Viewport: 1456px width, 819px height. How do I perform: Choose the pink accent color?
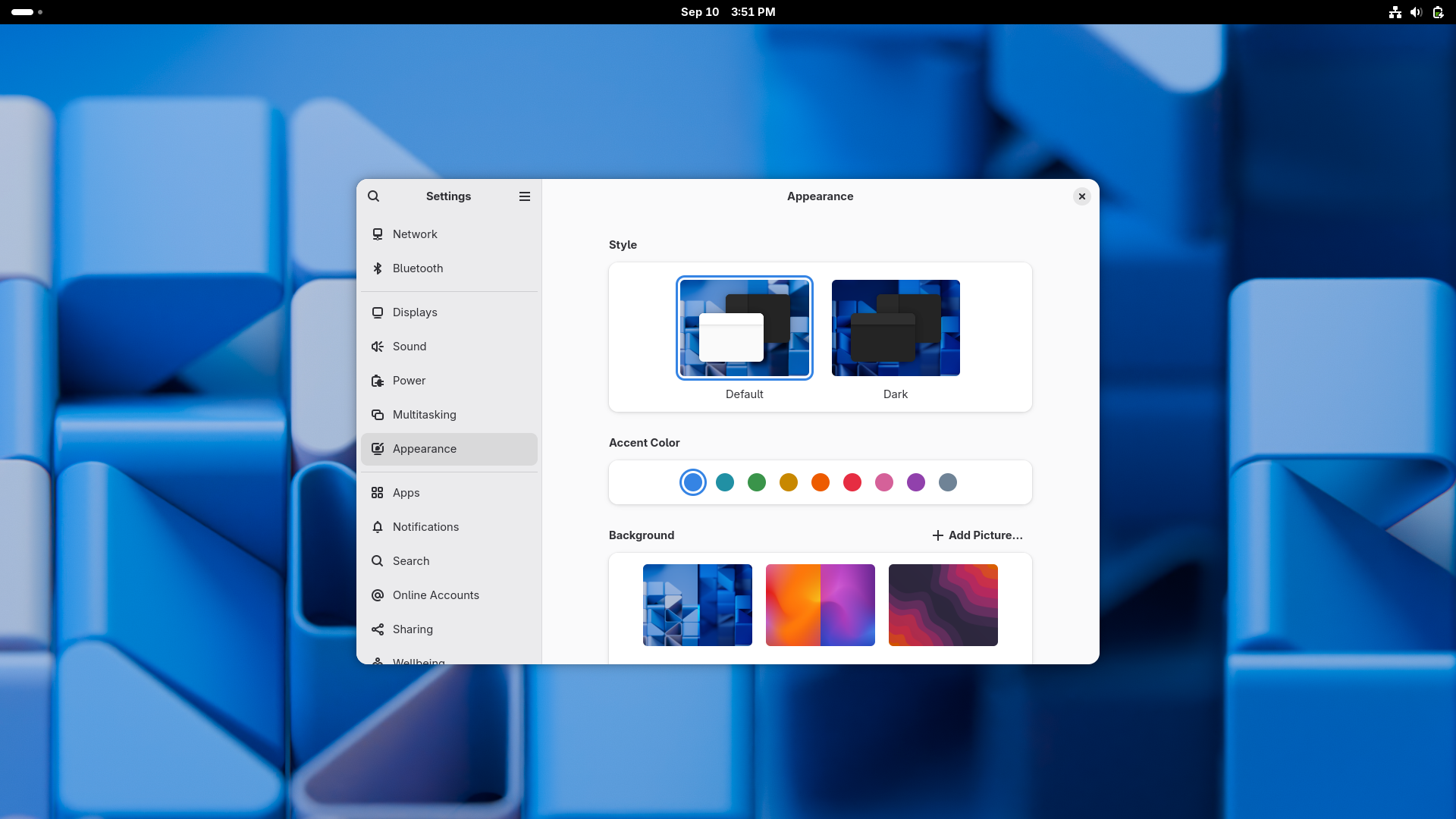[884, 482]
